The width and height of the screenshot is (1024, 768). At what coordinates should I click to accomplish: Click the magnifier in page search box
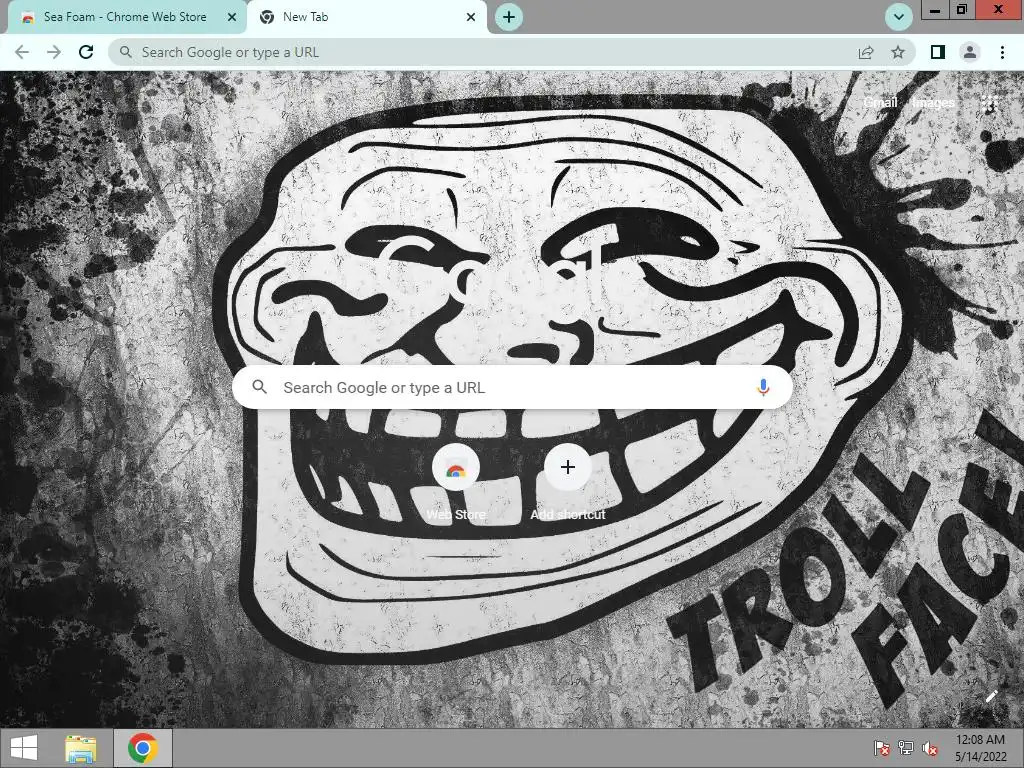259,387
